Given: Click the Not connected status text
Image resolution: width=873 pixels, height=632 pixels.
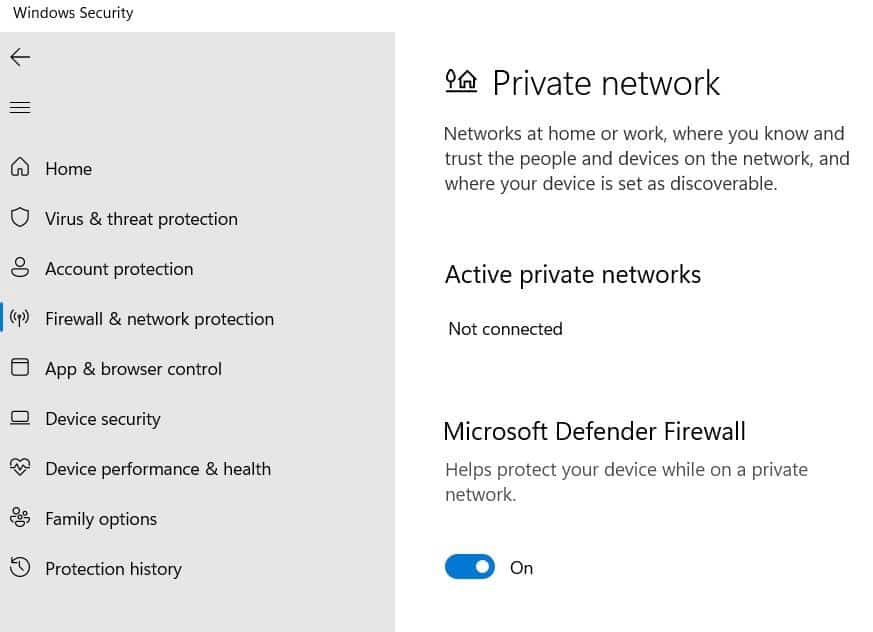Looking at the screenshot, I should click(505, 328).
